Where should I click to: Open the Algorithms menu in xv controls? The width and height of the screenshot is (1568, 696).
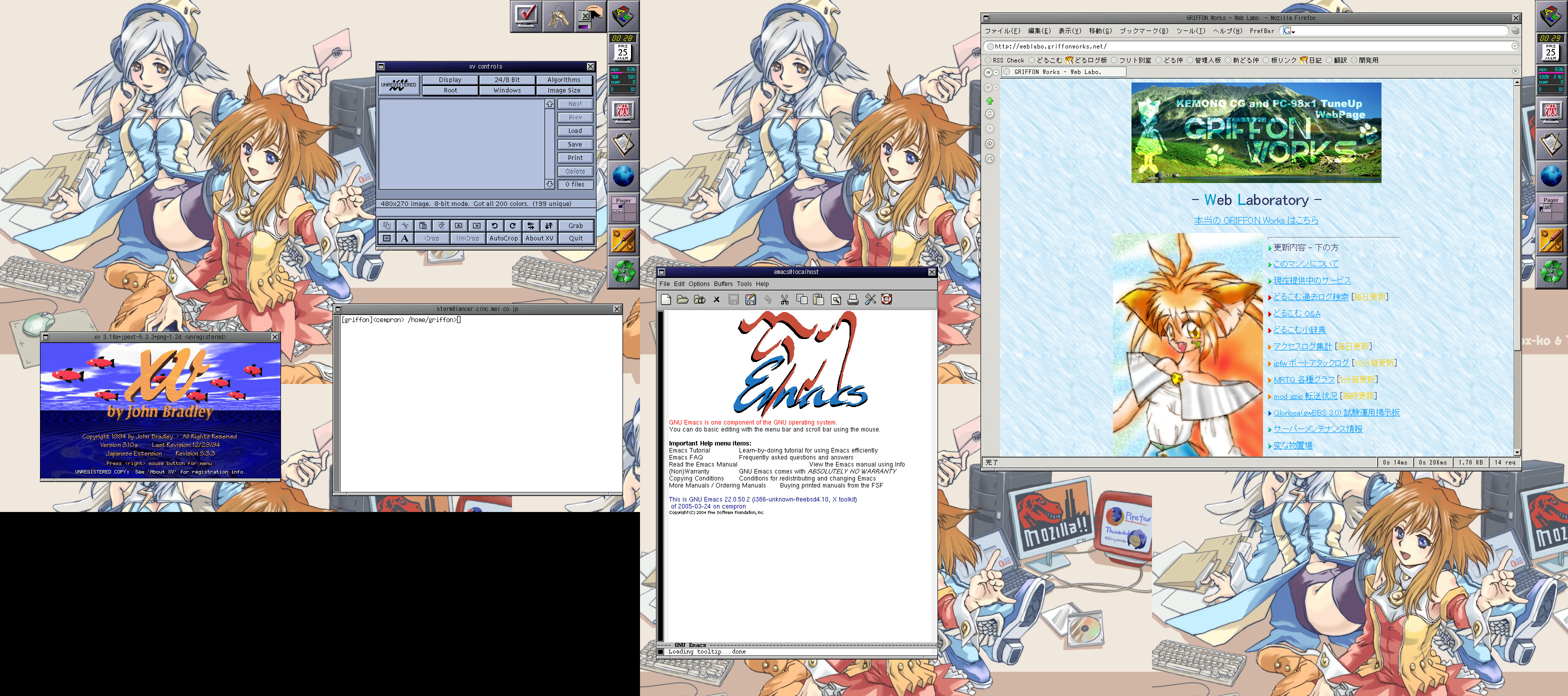click(x=563, y=80)
